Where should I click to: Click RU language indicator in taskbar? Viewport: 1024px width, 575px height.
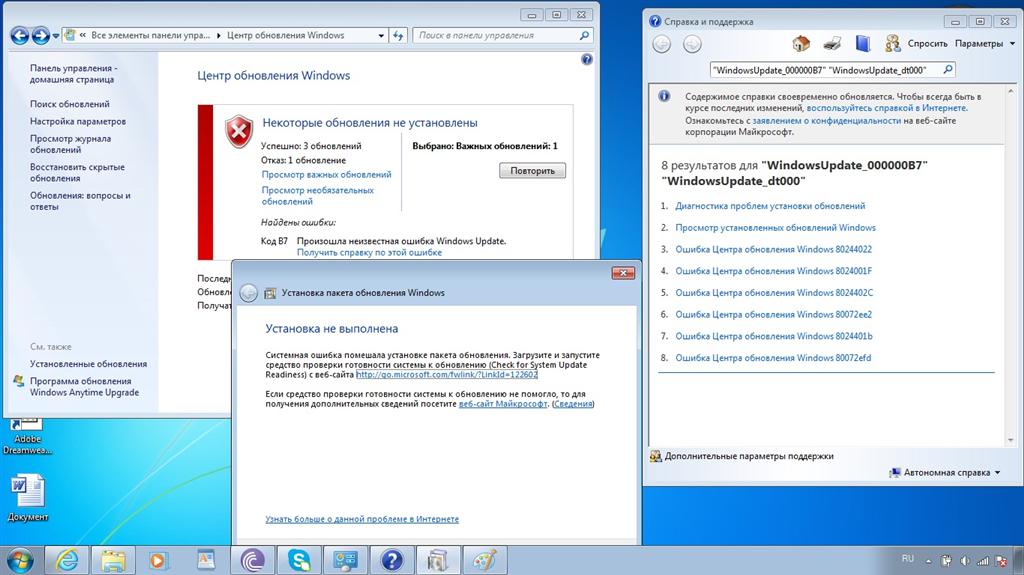click(x=908, y=559)
